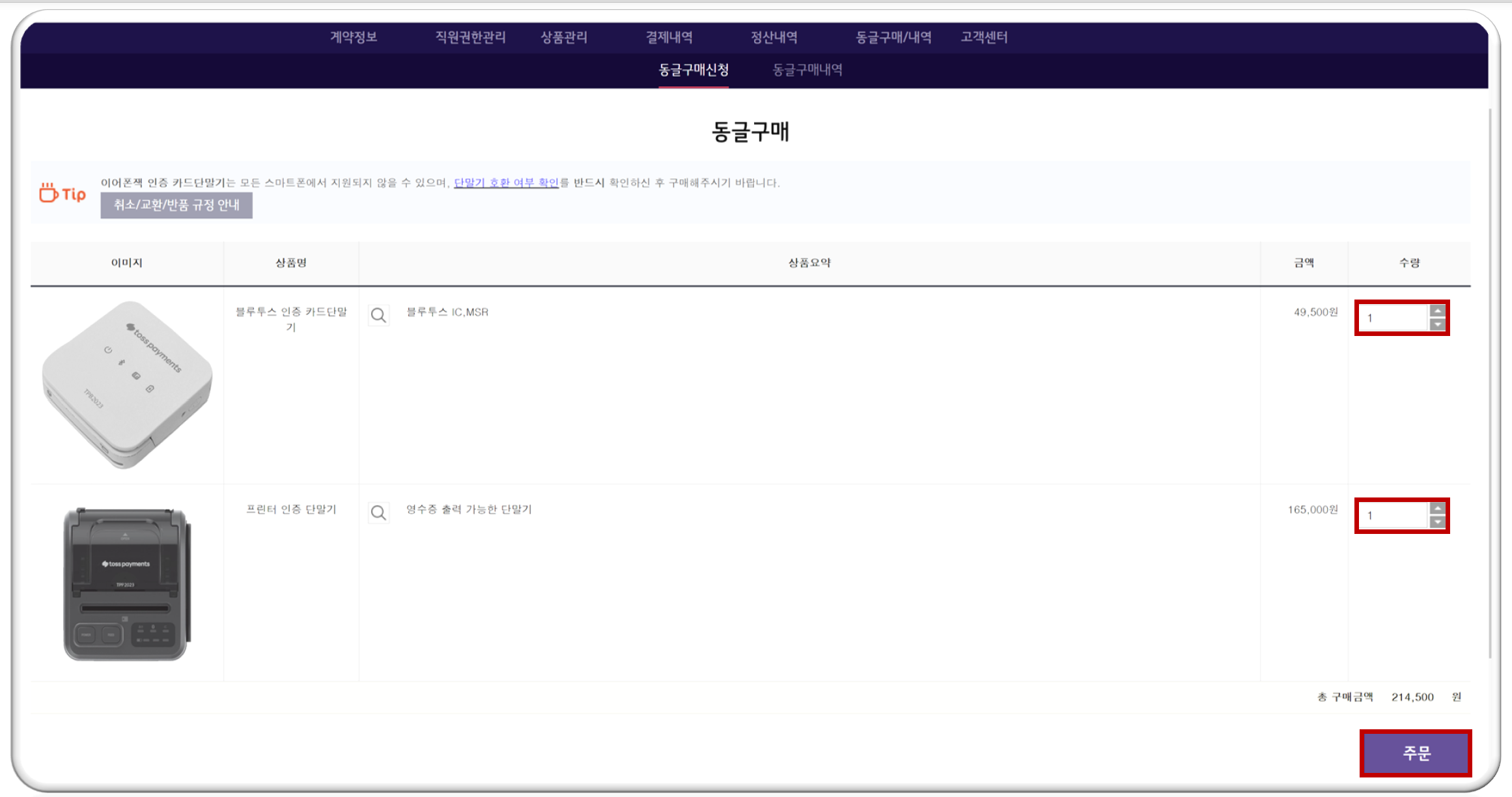Click the Bluetooth card reader product image
1512x797 pixels.
tap(127, 384)
